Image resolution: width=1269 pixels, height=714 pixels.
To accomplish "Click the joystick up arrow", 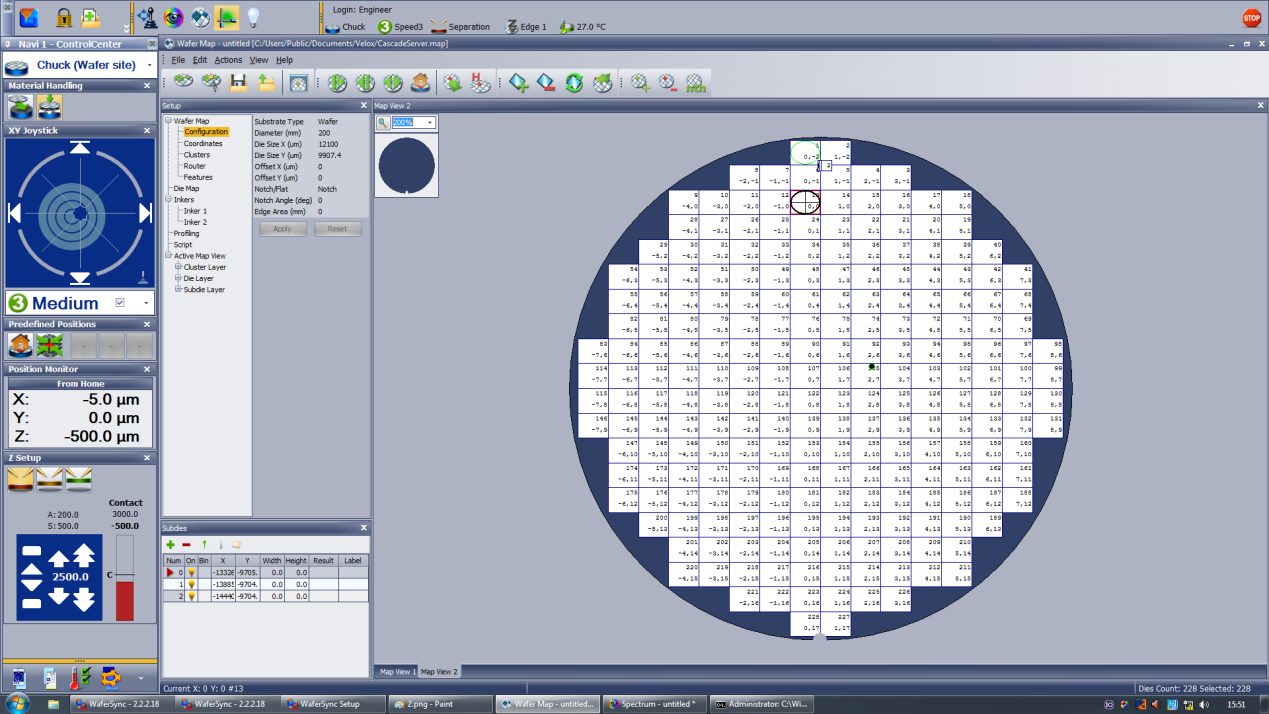I will coord(80,148).
